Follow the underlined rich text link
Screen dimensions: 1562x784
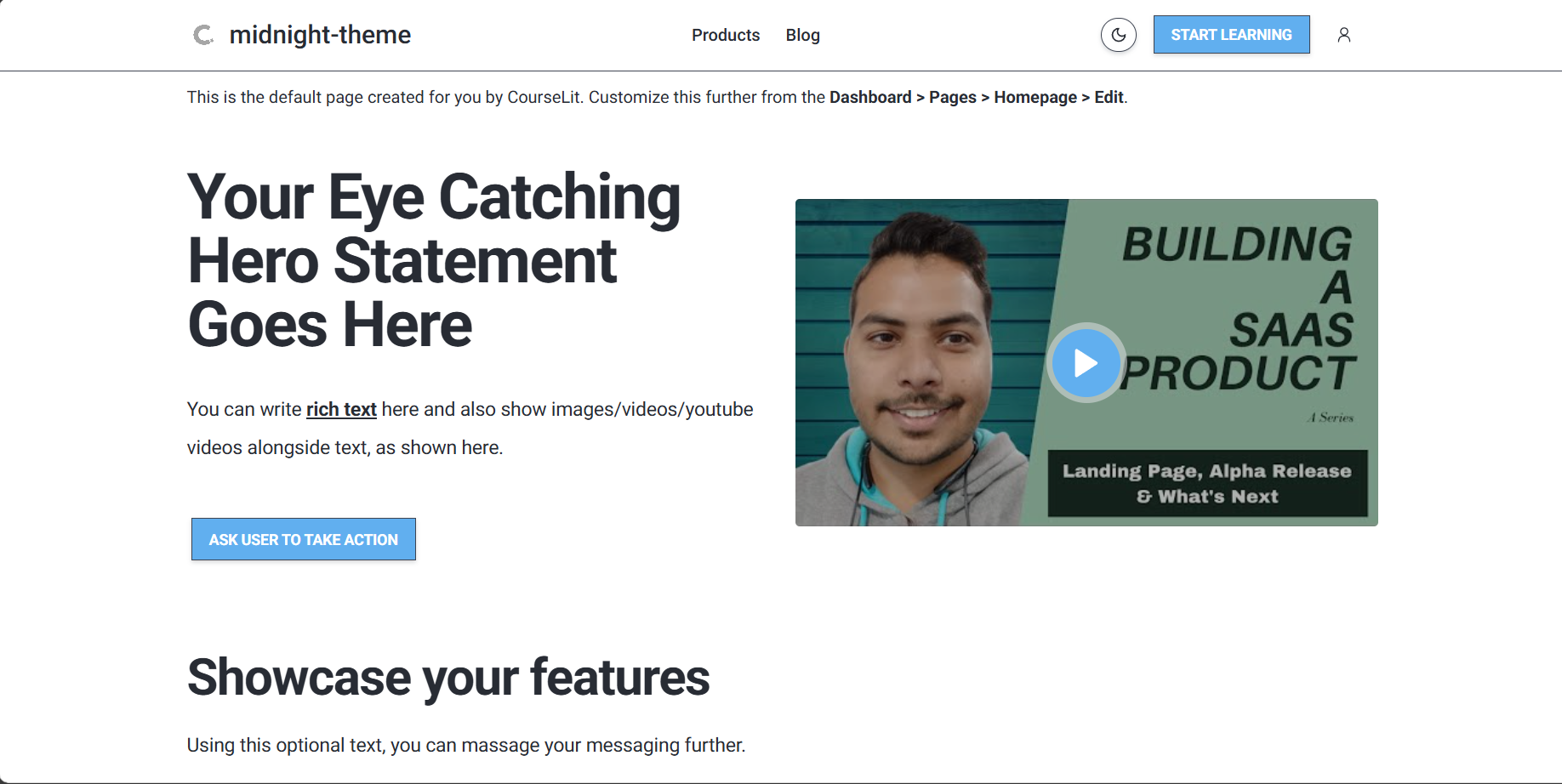[341, 410]
